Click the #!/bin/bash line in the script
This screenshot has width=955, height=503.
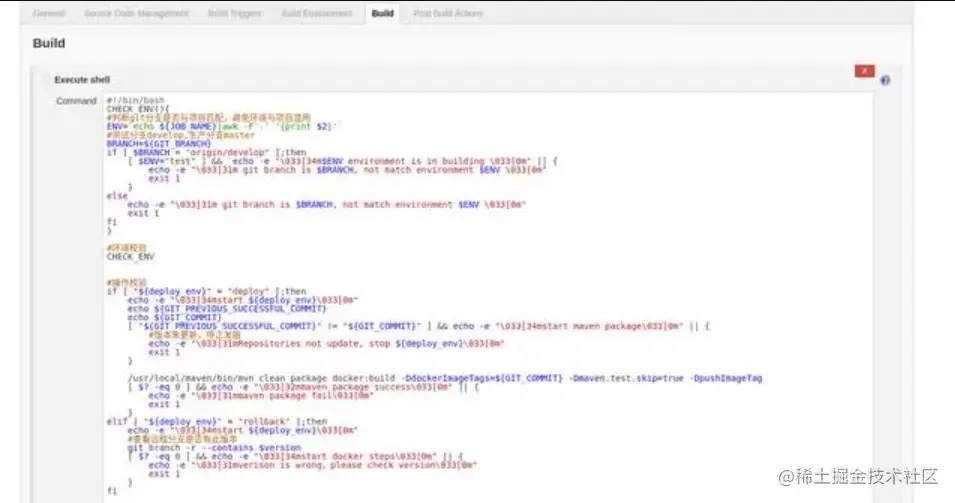[135, 100]
